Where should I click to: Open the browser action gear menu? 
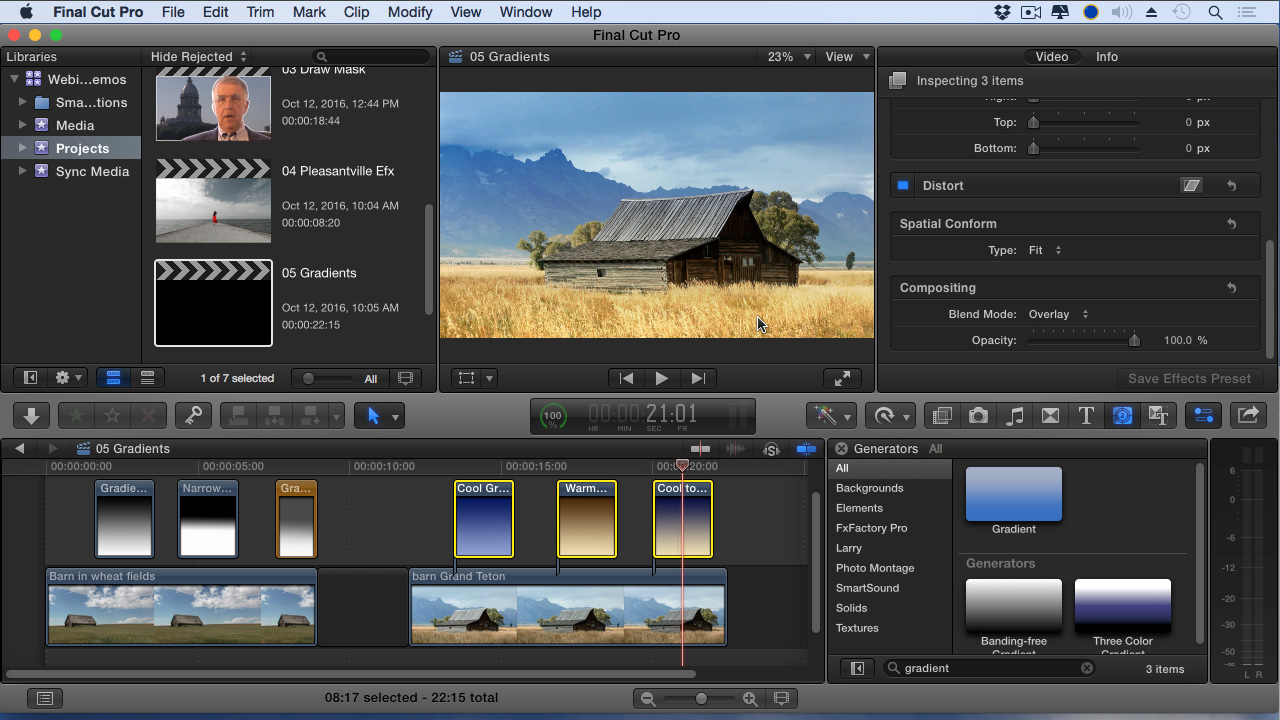pyautogui.click(x=69, y=378)
